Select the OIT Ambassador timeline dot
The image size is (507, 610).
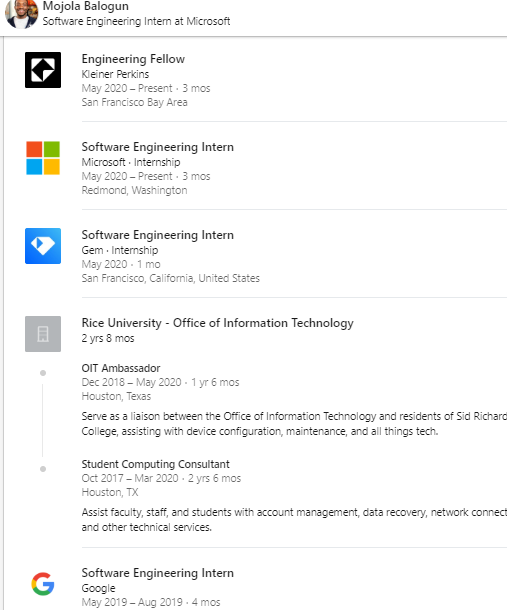[43, 373]
